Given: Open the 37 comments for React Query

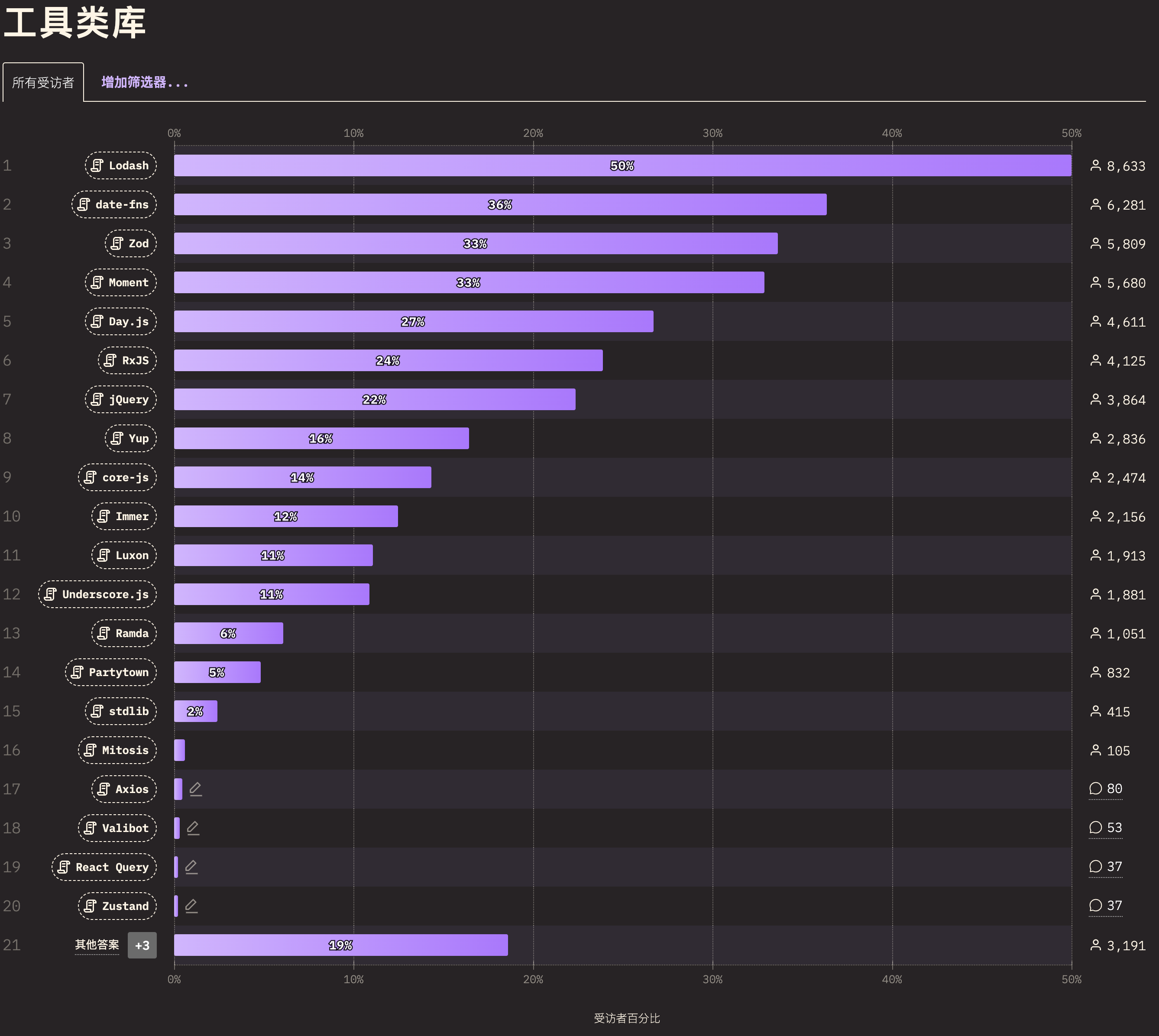Looking at the screenshot, I should (1105, 867).
